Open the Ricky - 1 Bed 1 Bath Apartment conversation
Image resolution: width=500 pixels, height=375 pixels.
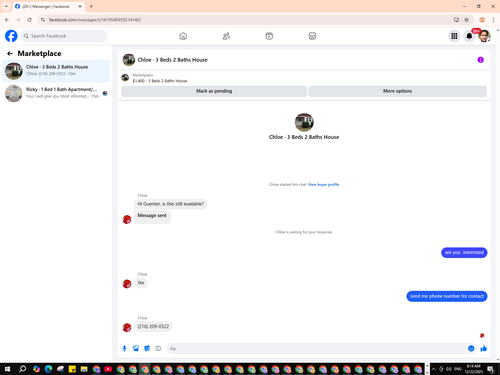(x=56, y=93)
